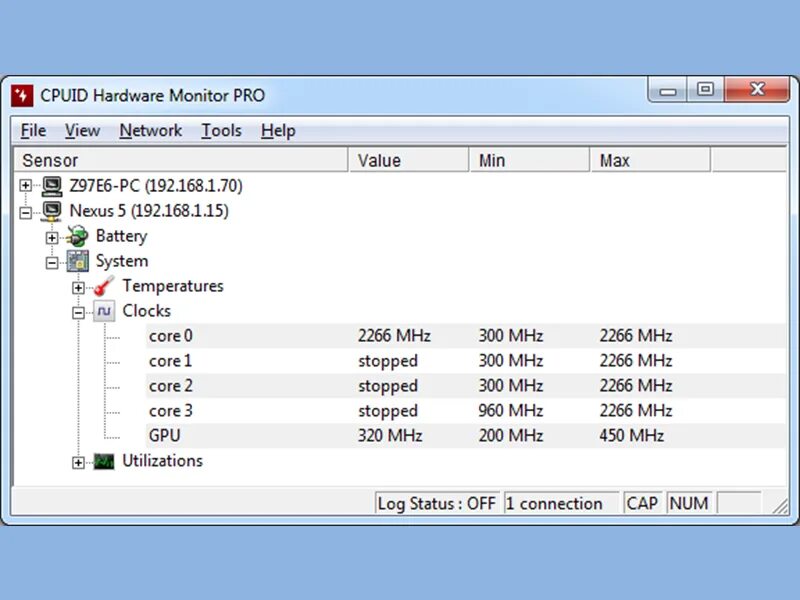Viewport: 800px width, 600px height.
Task: Click the Clocks waveform icon
Action: (x=104, y=311)
